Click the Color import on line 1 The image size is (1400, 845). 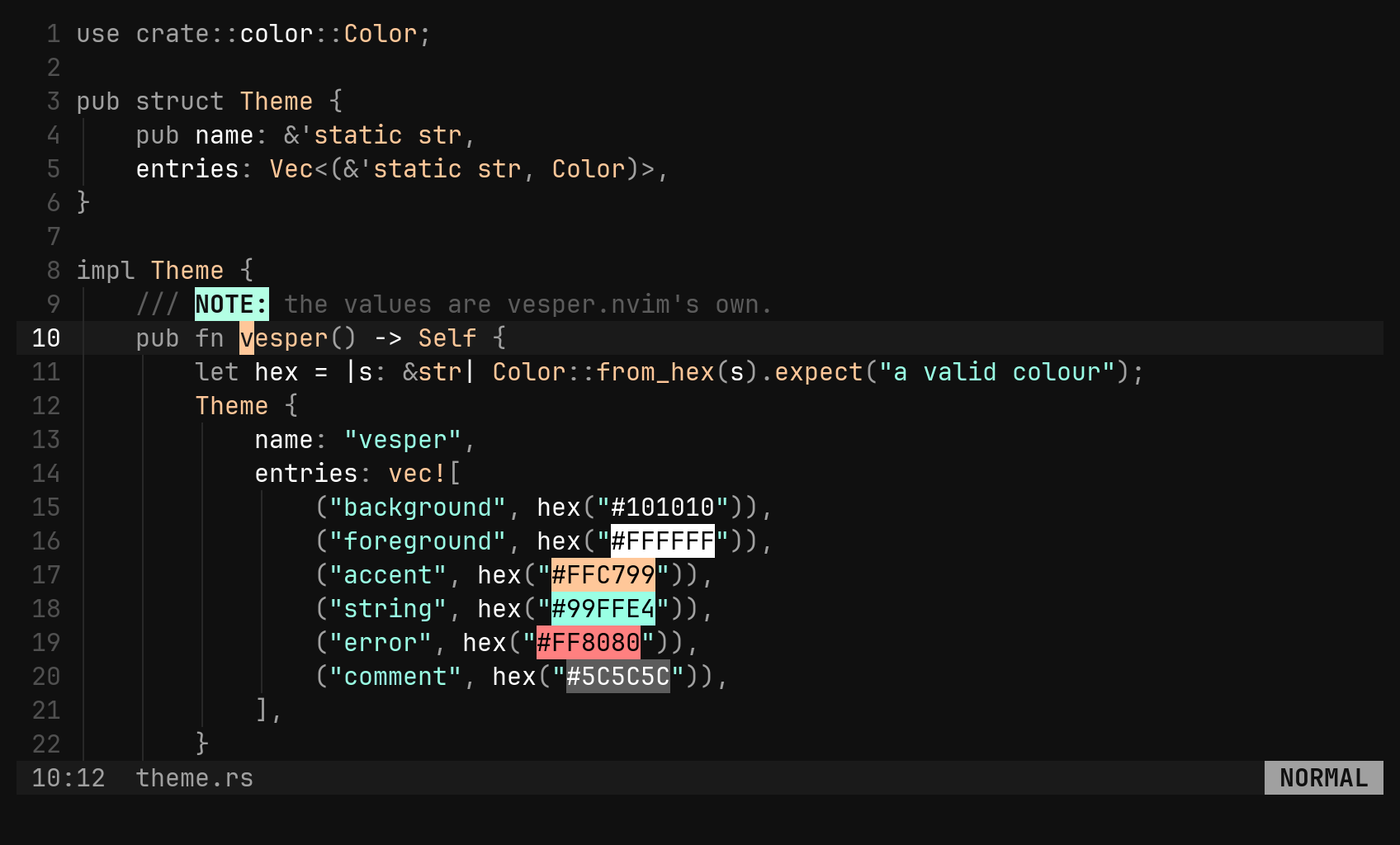381,34
